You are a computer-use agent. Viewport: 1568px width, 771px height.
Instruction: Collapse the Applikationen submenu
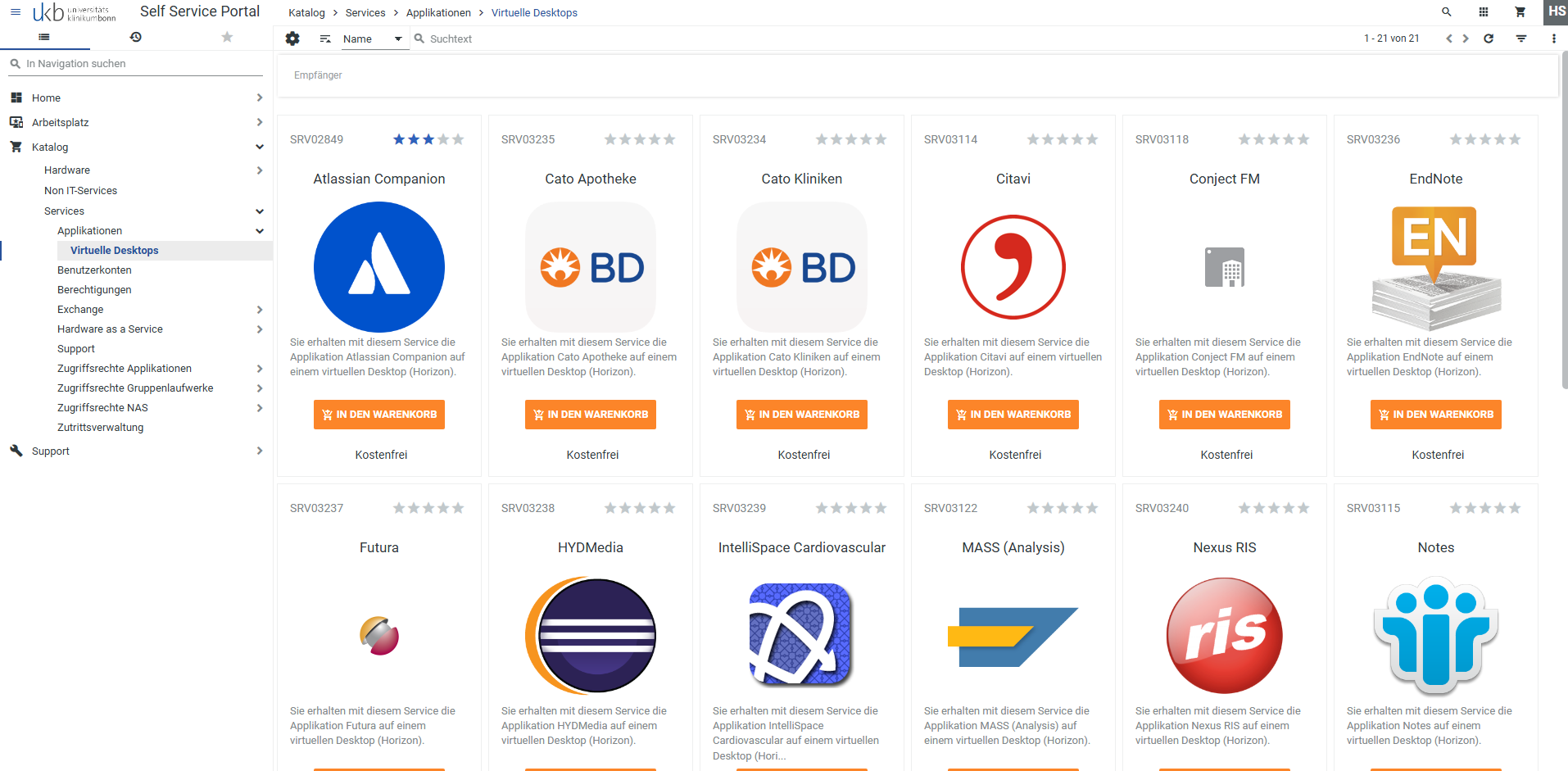pyautogui.click(x=260, y=231)
